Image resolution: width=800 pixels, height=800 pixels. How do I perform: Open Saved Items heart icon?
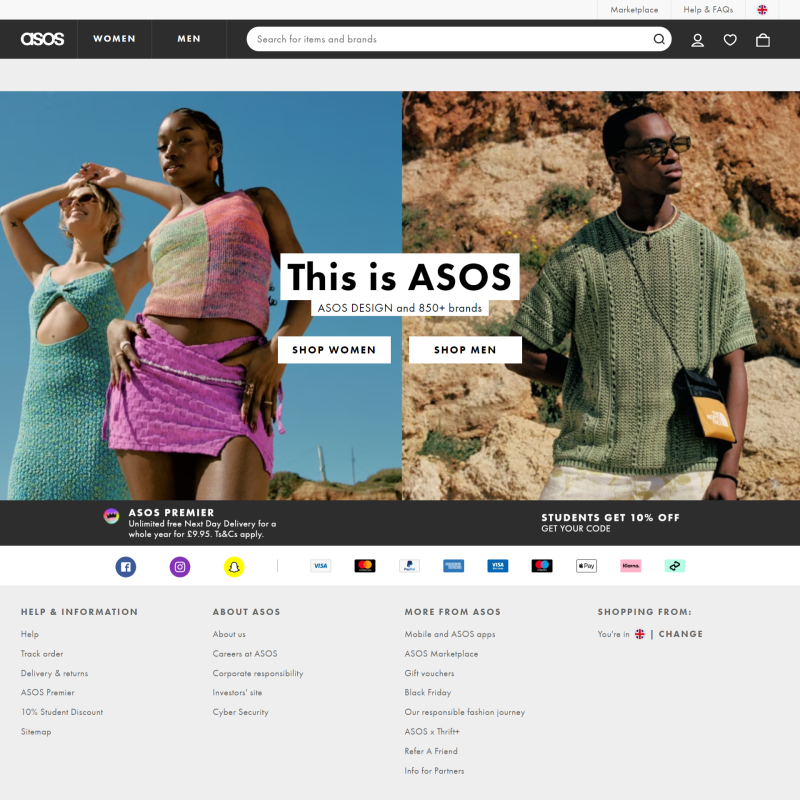coord(730,40)
